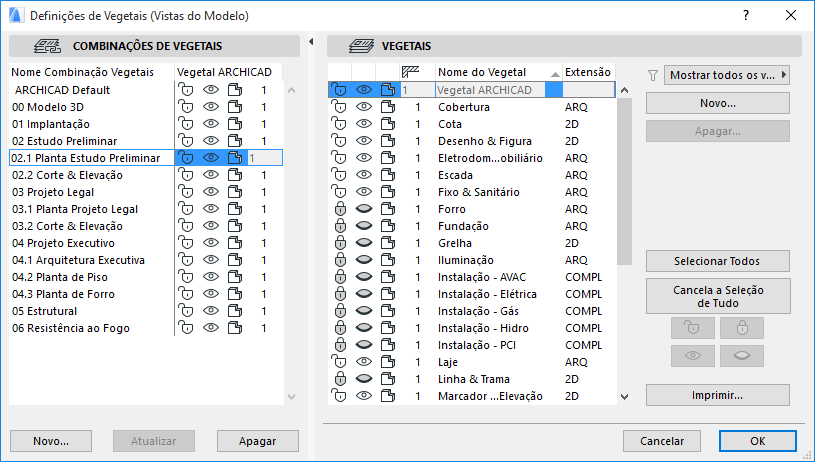The image size is (815, 462).
Task: Toggle visibility of Vegetal ARCHICAD layer
Action: click(x=364, y=90)
